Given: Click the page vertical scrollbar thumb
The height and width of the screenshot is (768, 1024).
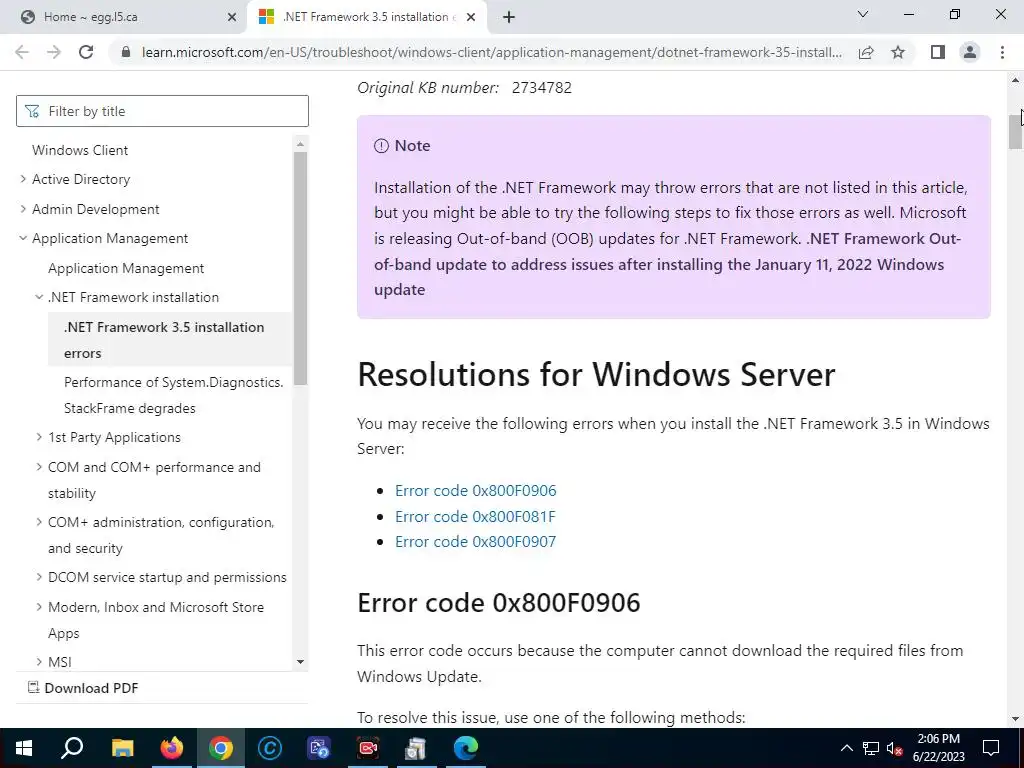Looking at the screenshot, I should [x=1016, y=131].
